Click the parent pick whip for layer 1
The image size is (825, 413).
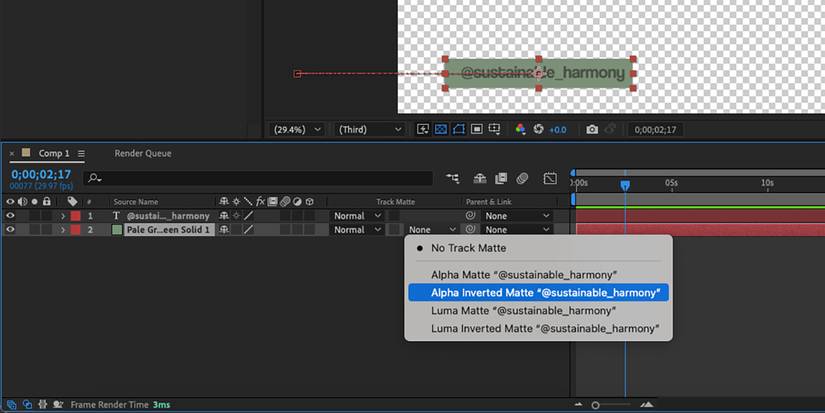point(470,216)
